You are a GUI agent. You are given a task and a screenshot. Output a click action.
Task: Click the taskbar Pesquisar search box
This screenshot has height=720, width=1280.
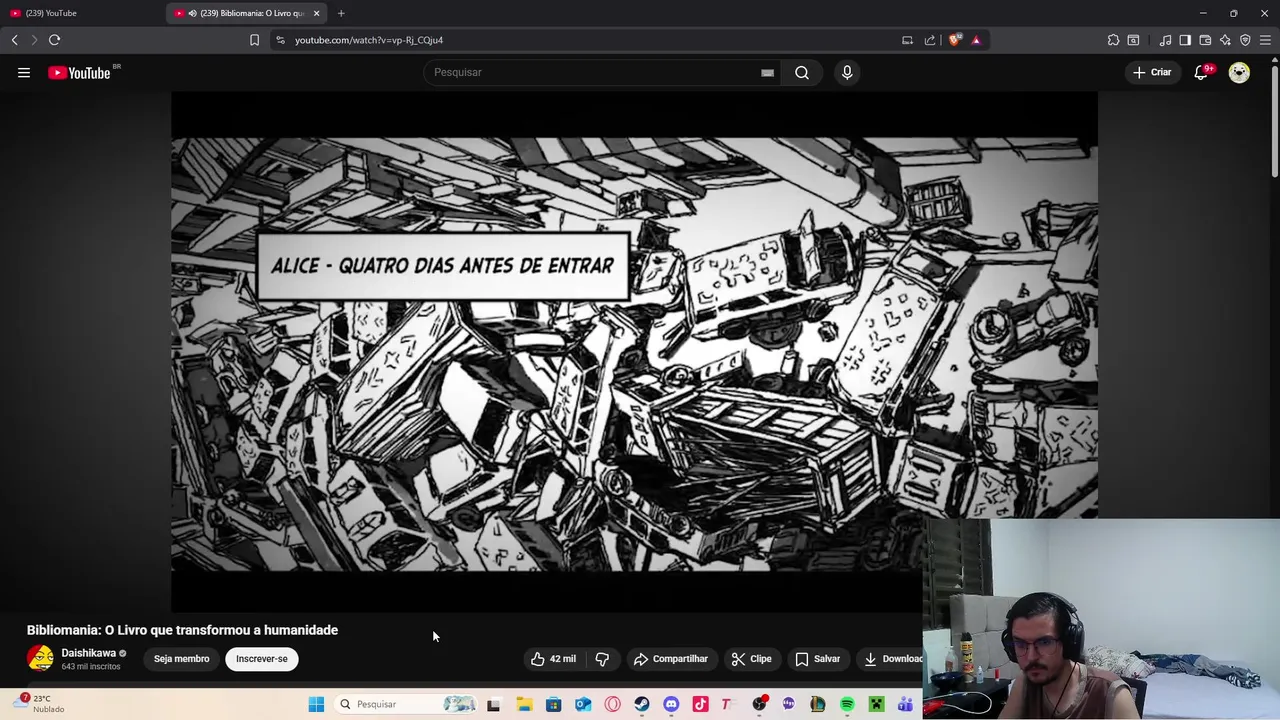point(406,704)
